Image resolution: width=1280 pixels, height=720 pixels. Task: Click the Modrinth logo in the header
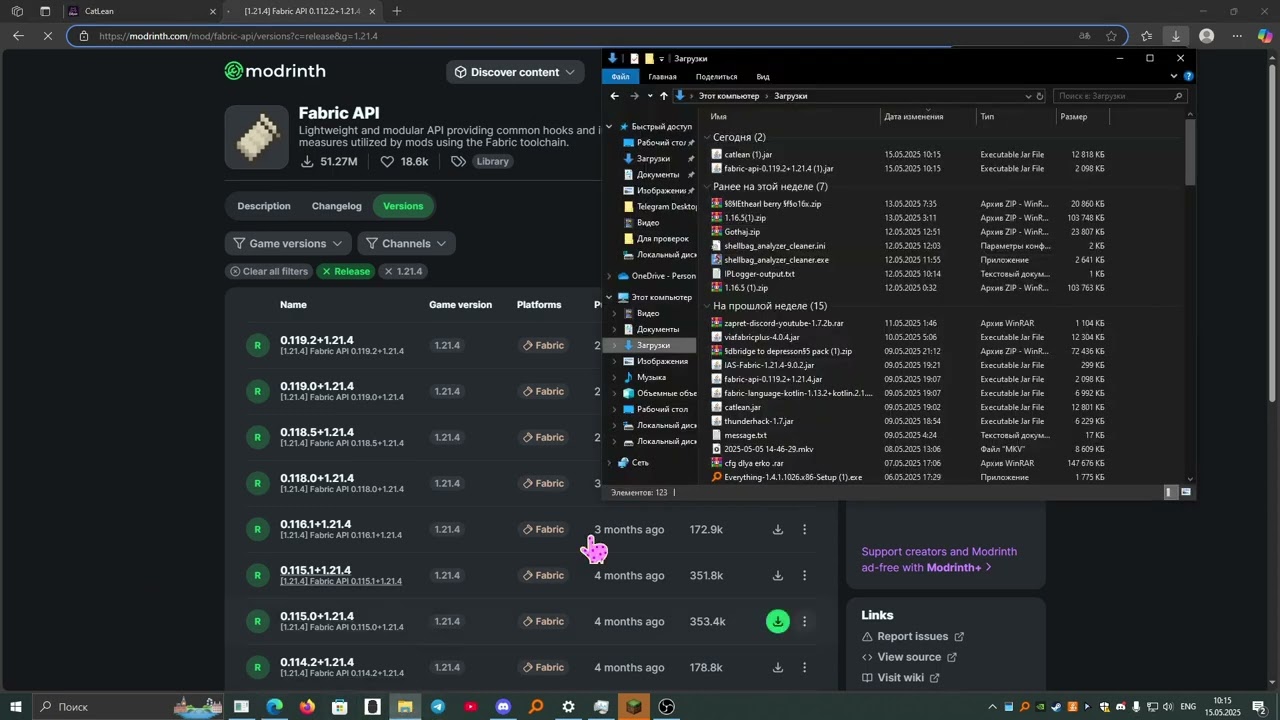[275, 71]
